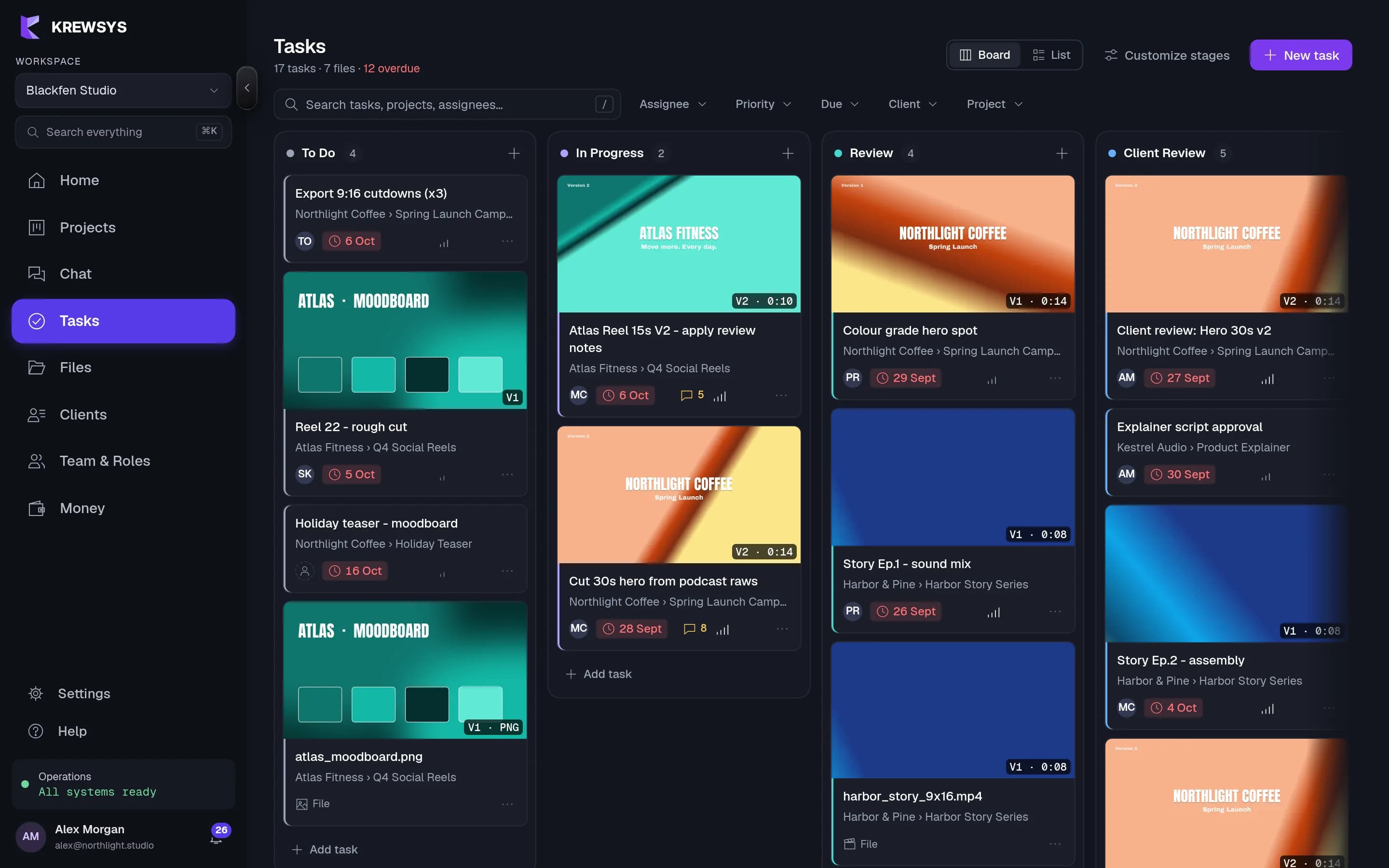This screenshot has height=868, width=1389.
Task: Open comments on Cut 30s hero card
Action: (695, 628)
